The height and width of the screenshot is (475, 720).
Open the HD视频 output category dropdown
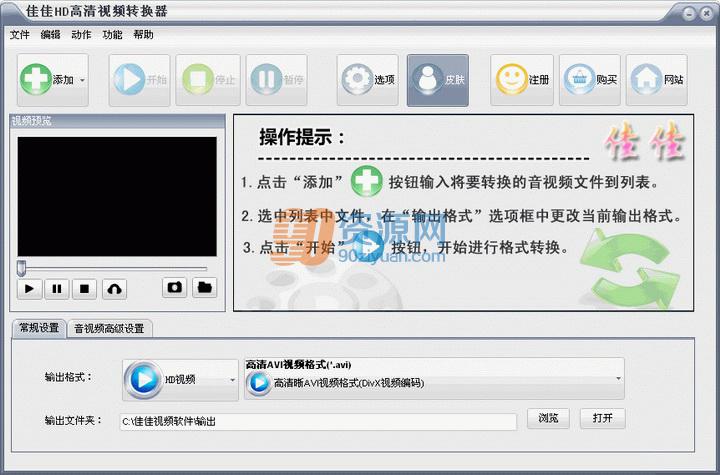180,379
